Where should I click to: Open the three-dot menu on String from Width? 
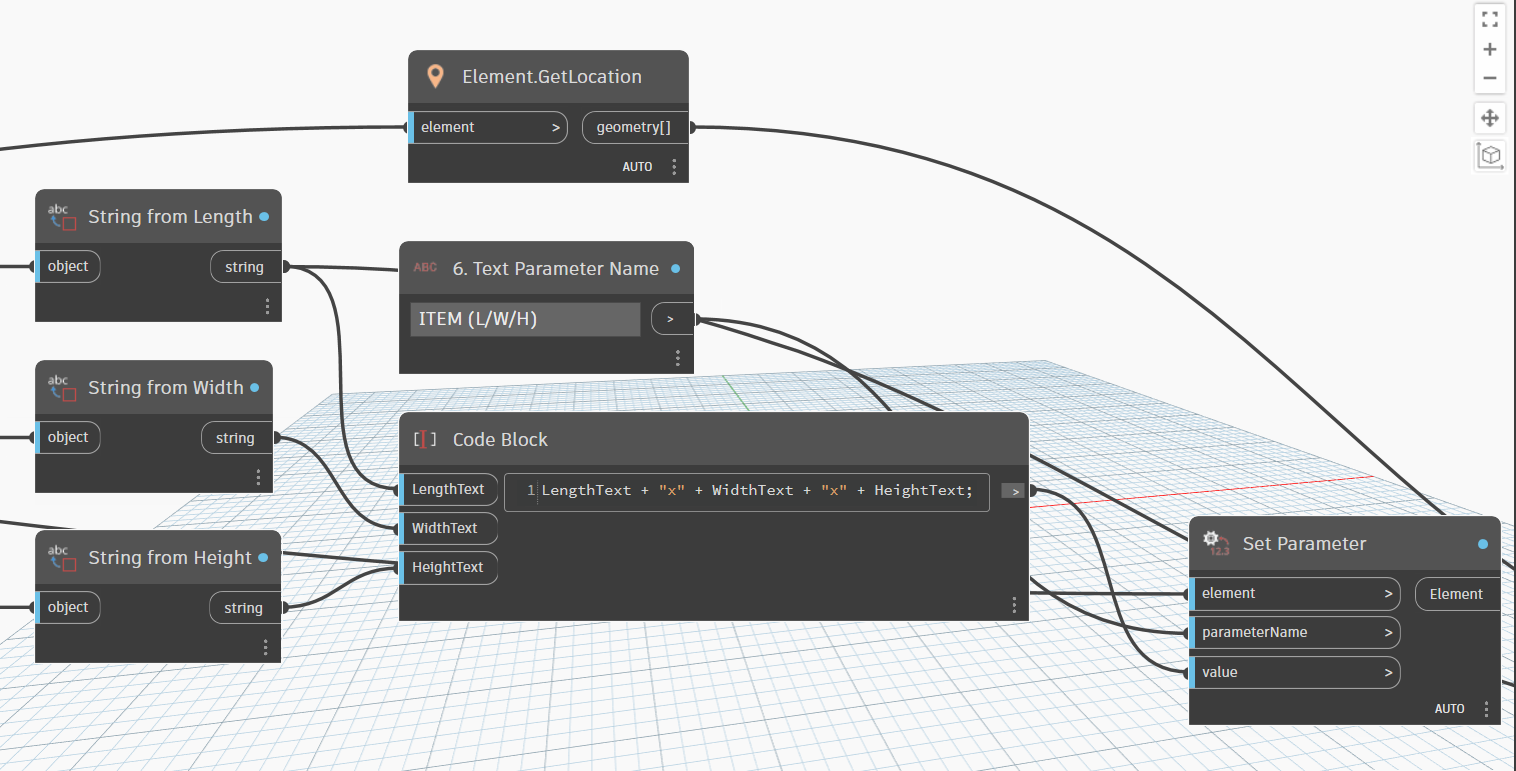[258, 477]
